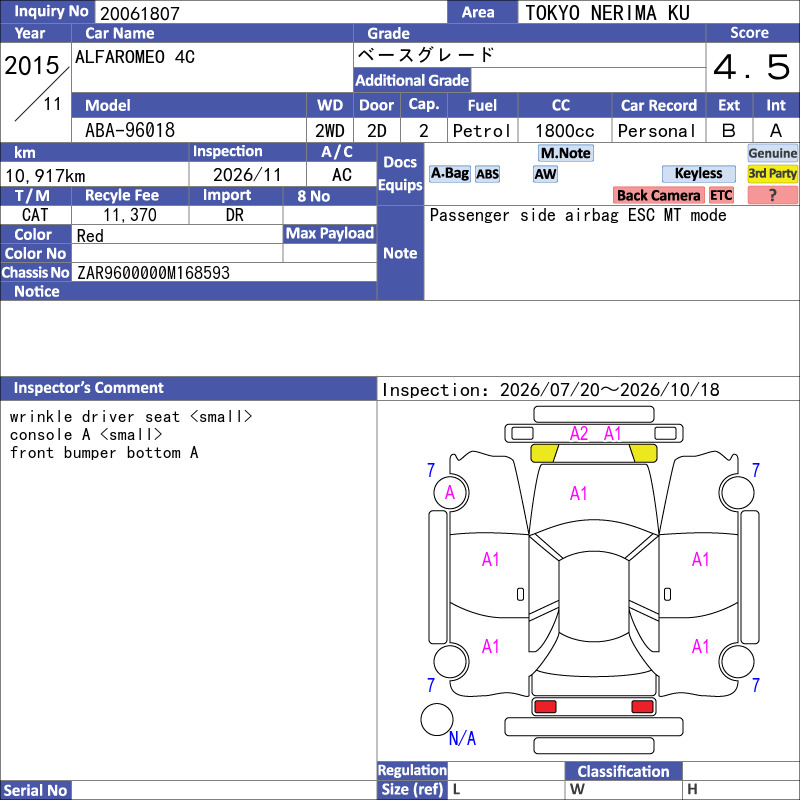Click the ETC equipment badge

tap(721, 195)
